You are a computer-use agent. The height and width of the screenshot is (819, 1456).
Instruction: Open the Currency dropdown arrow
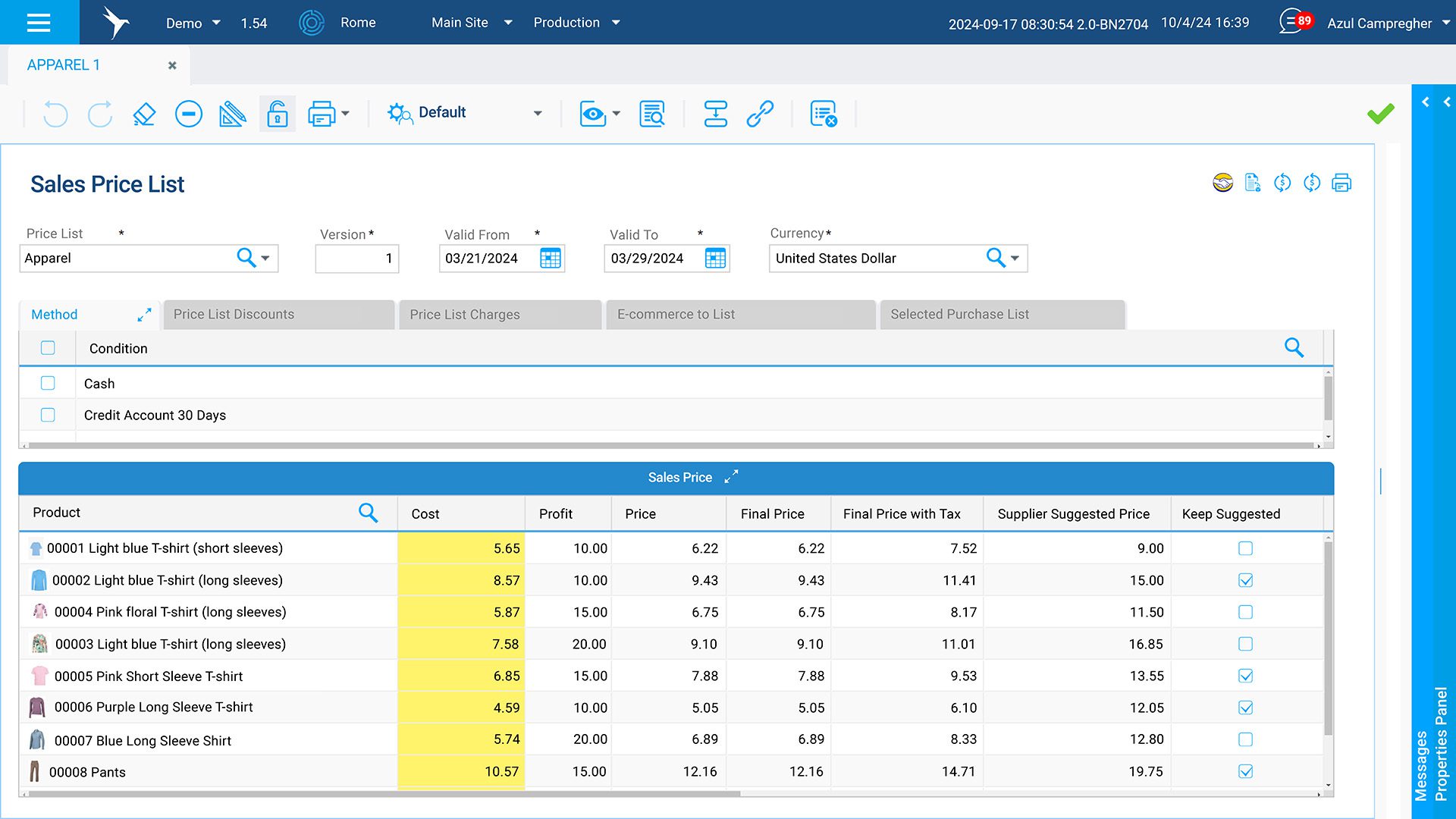point(1015,259)
